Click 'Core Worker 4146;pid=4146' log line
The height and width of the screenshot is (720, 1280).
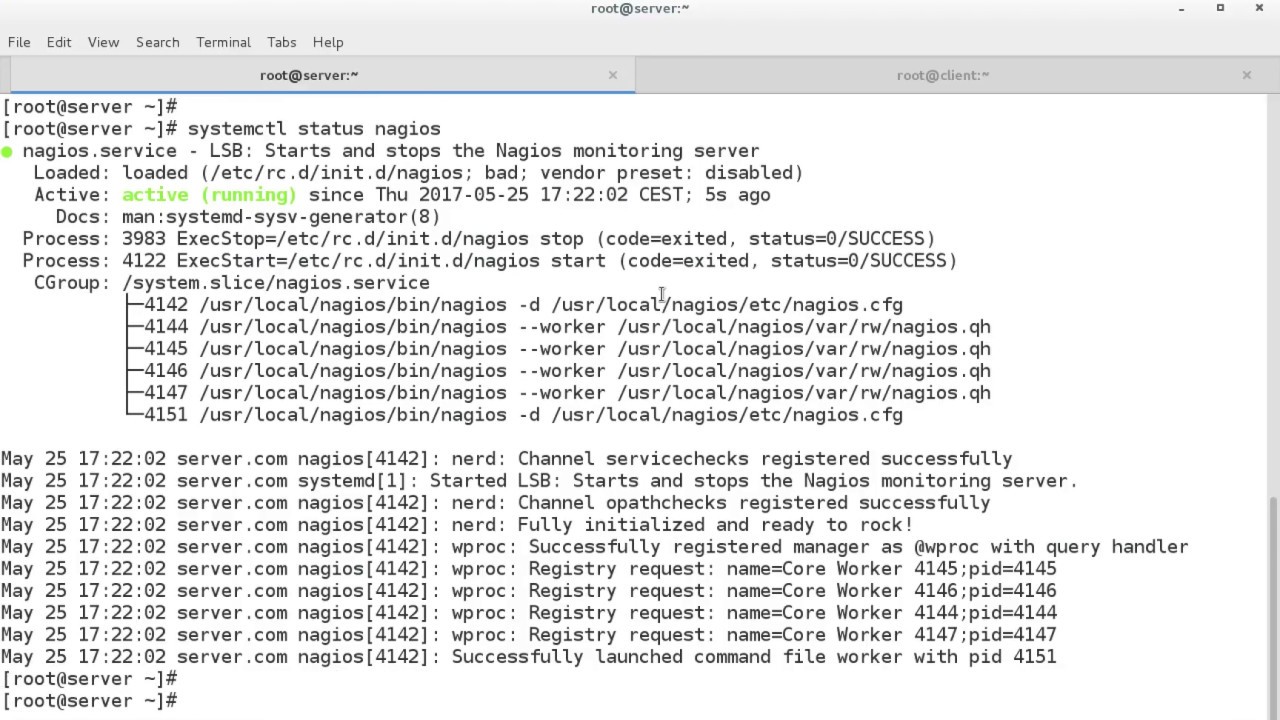click(x=529, y=591)
